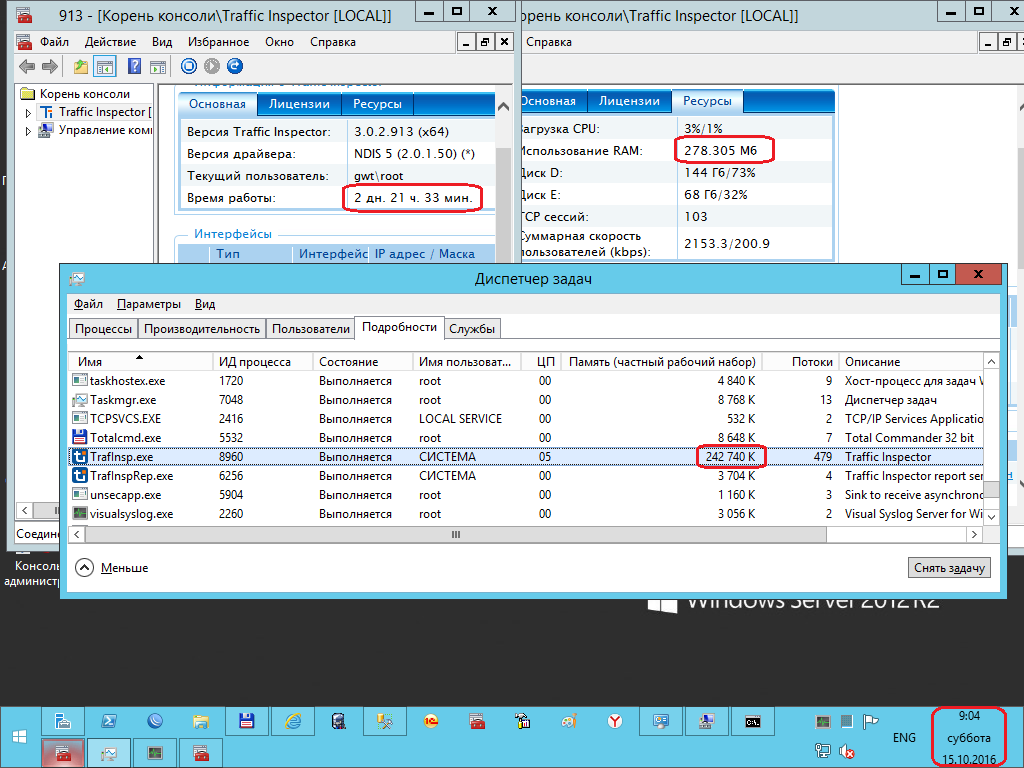Click the ENG language indicator
This screenshot has height=768, width=1024.
pyautogui.click(x=904, y=737)
